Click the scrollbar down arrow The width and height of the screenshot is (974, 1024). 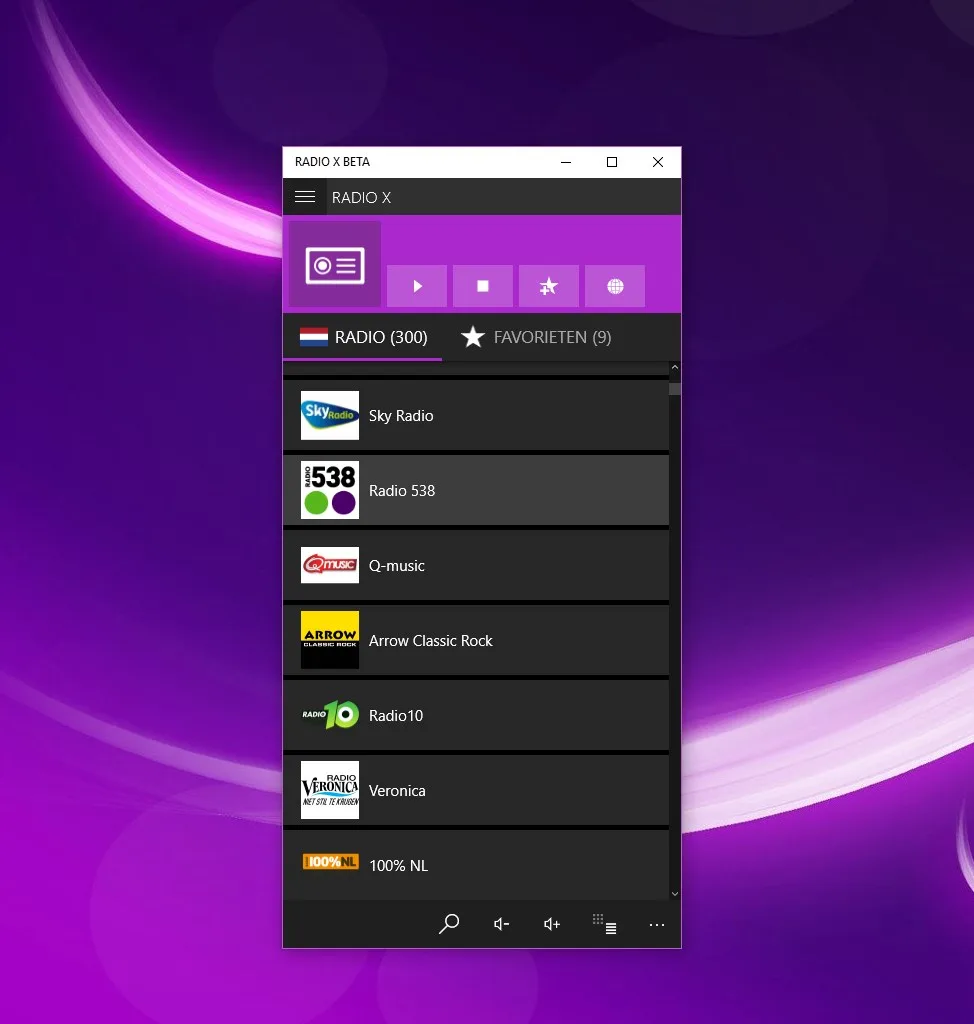[675, 893]
